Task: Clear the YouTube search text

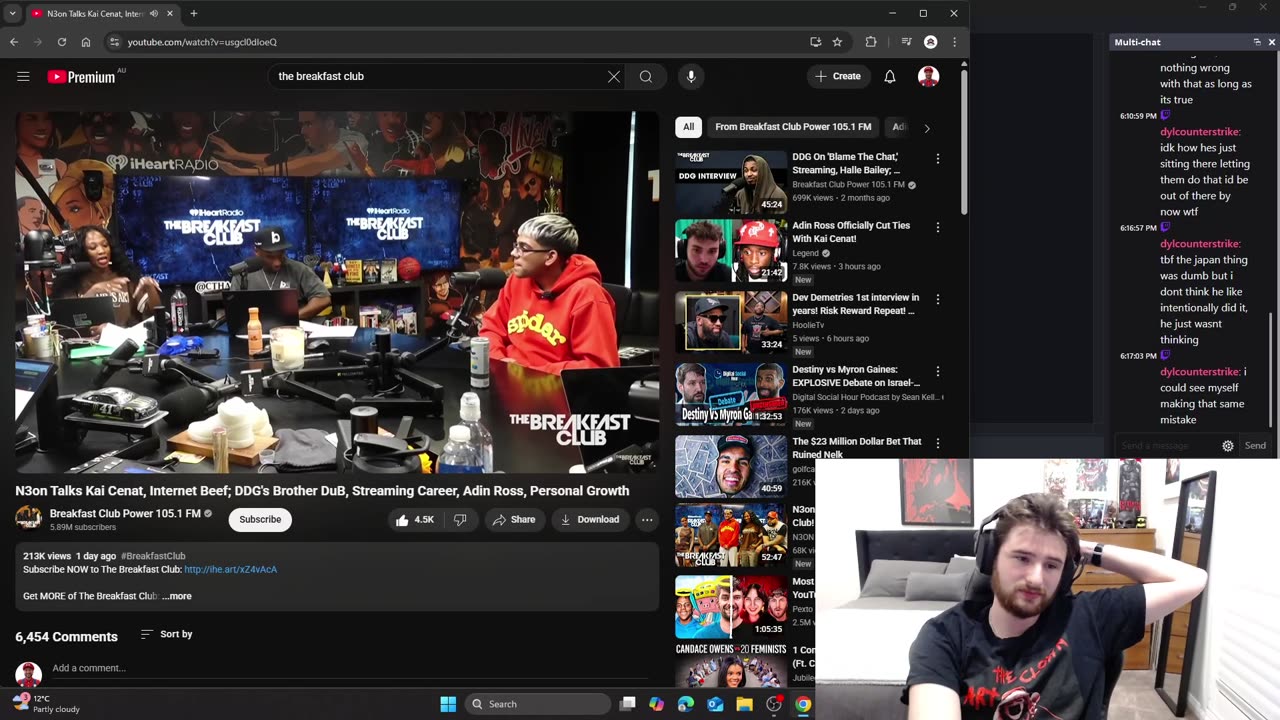Action: coord(614,76)
